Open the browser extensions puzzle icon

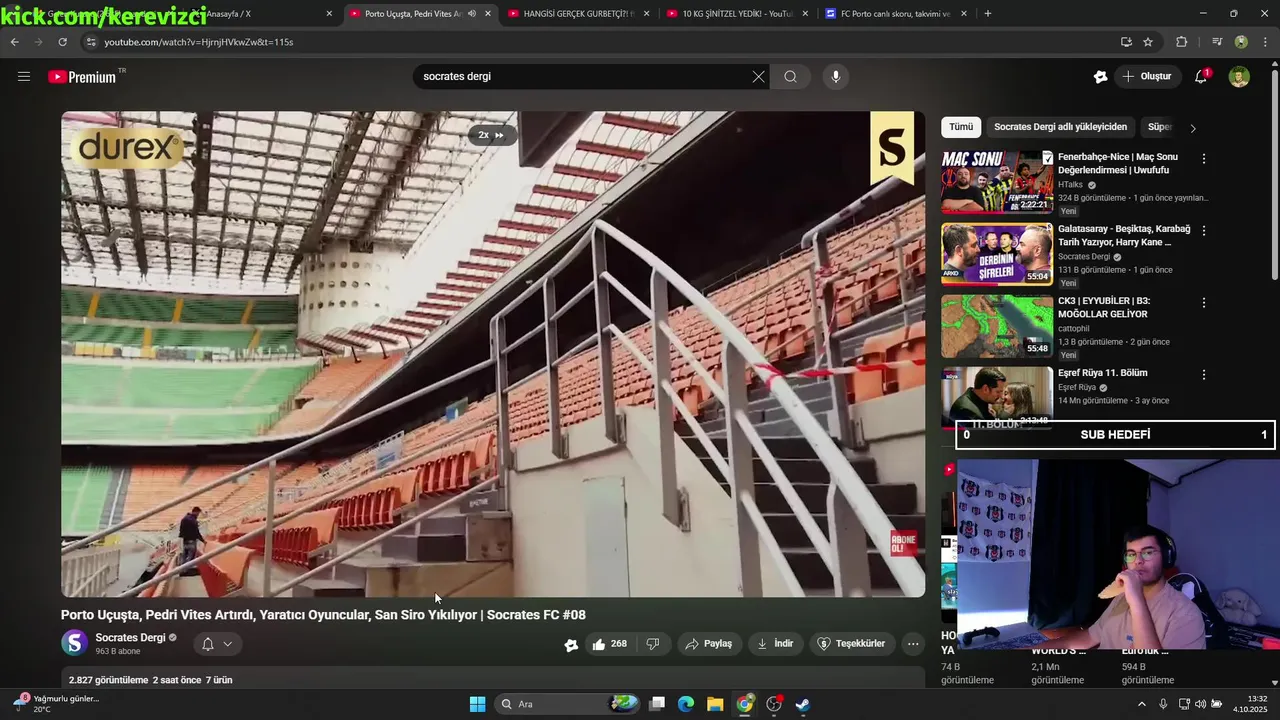1181,42
